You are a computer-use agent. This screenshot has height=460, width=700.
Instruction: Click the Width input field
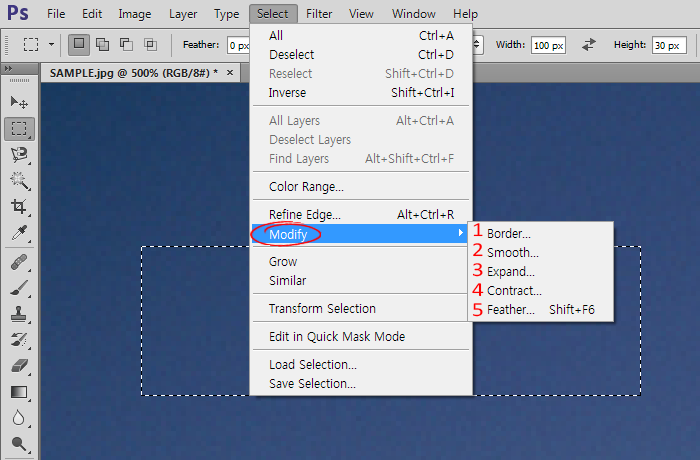(x=548, y=45)
